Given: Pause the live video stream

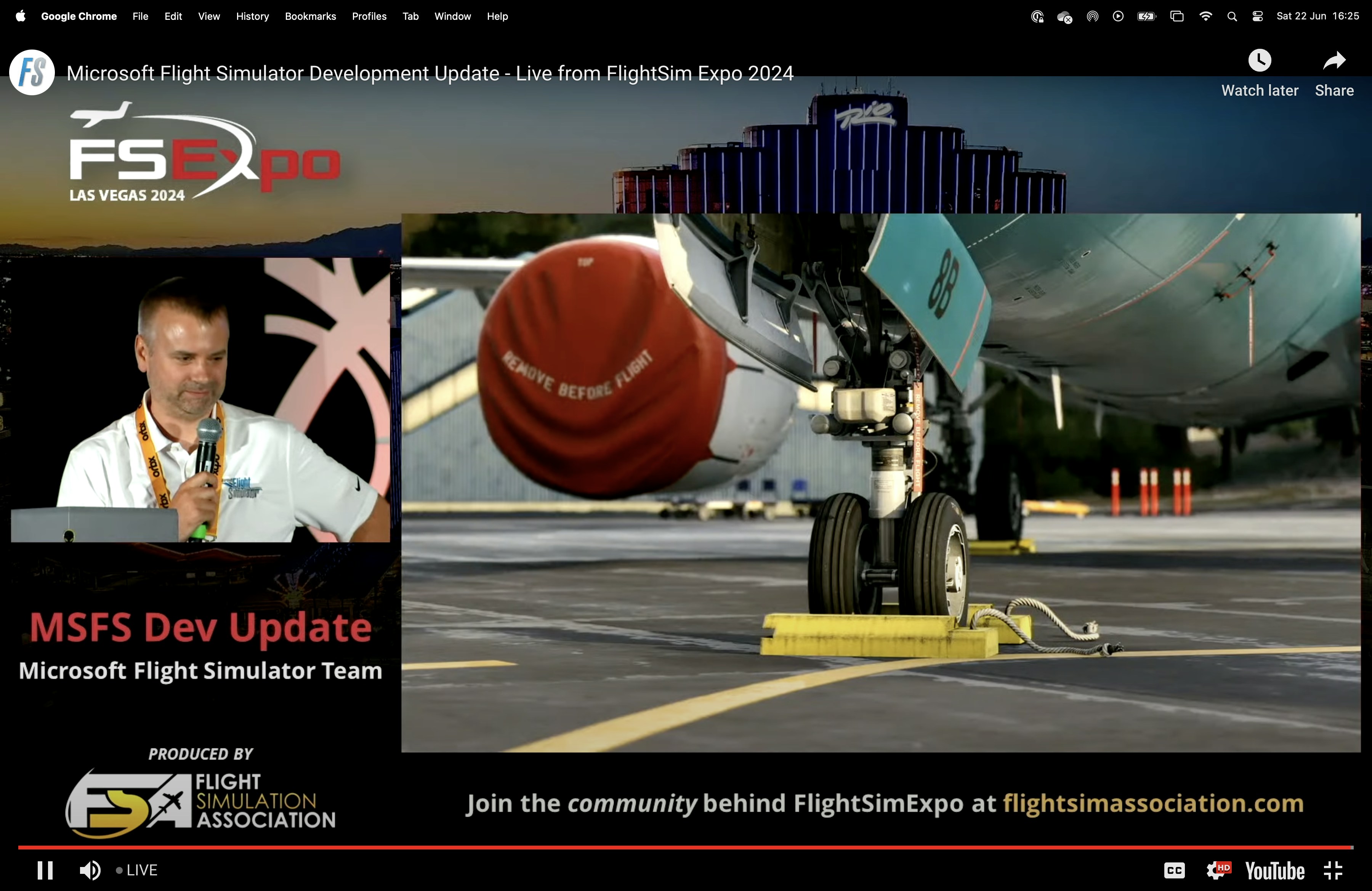Looking at the screenshot, I should click(45, 870).
